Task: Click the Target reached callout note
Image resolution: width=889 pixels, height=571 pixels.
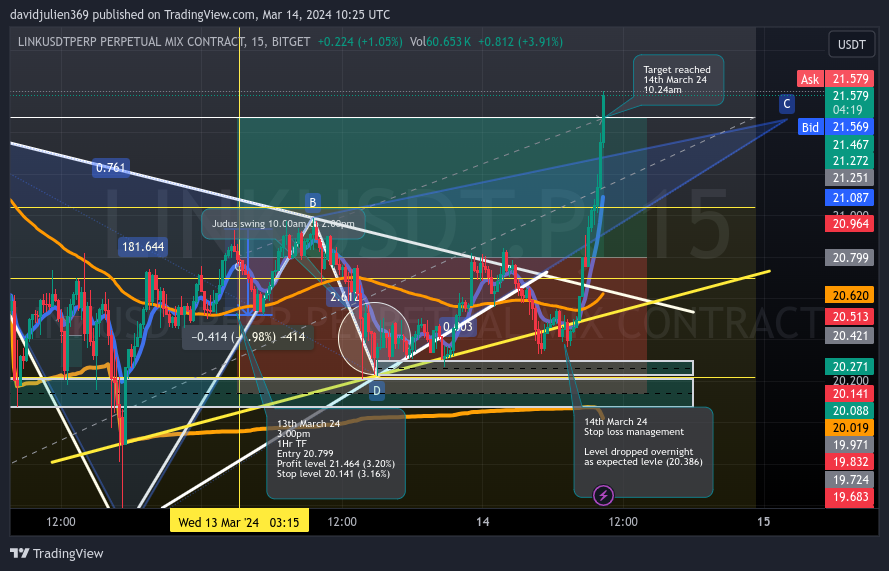Action: (678, 79)
